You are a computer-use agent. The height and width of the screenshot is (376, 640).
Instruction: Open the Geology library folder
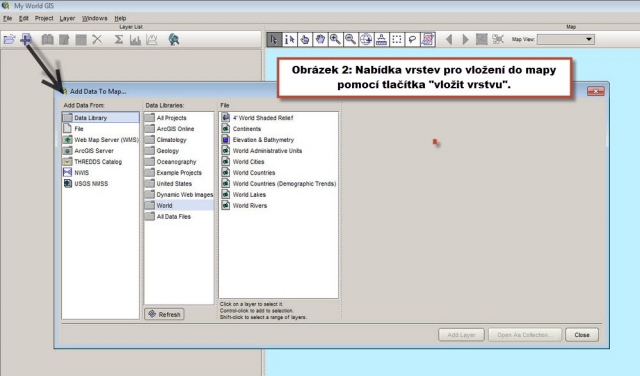[x=179, y=151]
